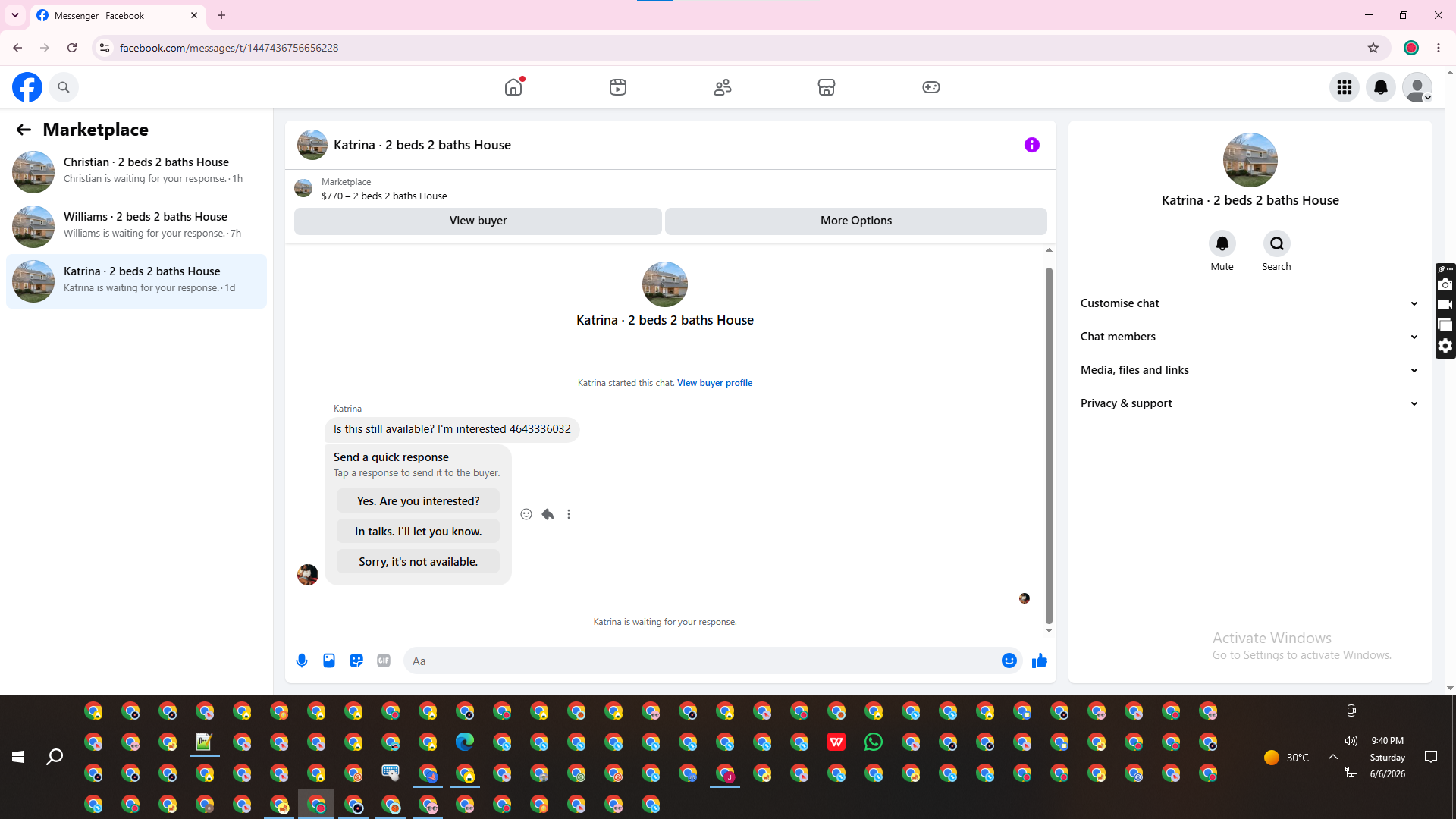The width and height of the screenshot is (1456, 819).
Task: Navigate back in the browser
Action: (x=17, y=48)
